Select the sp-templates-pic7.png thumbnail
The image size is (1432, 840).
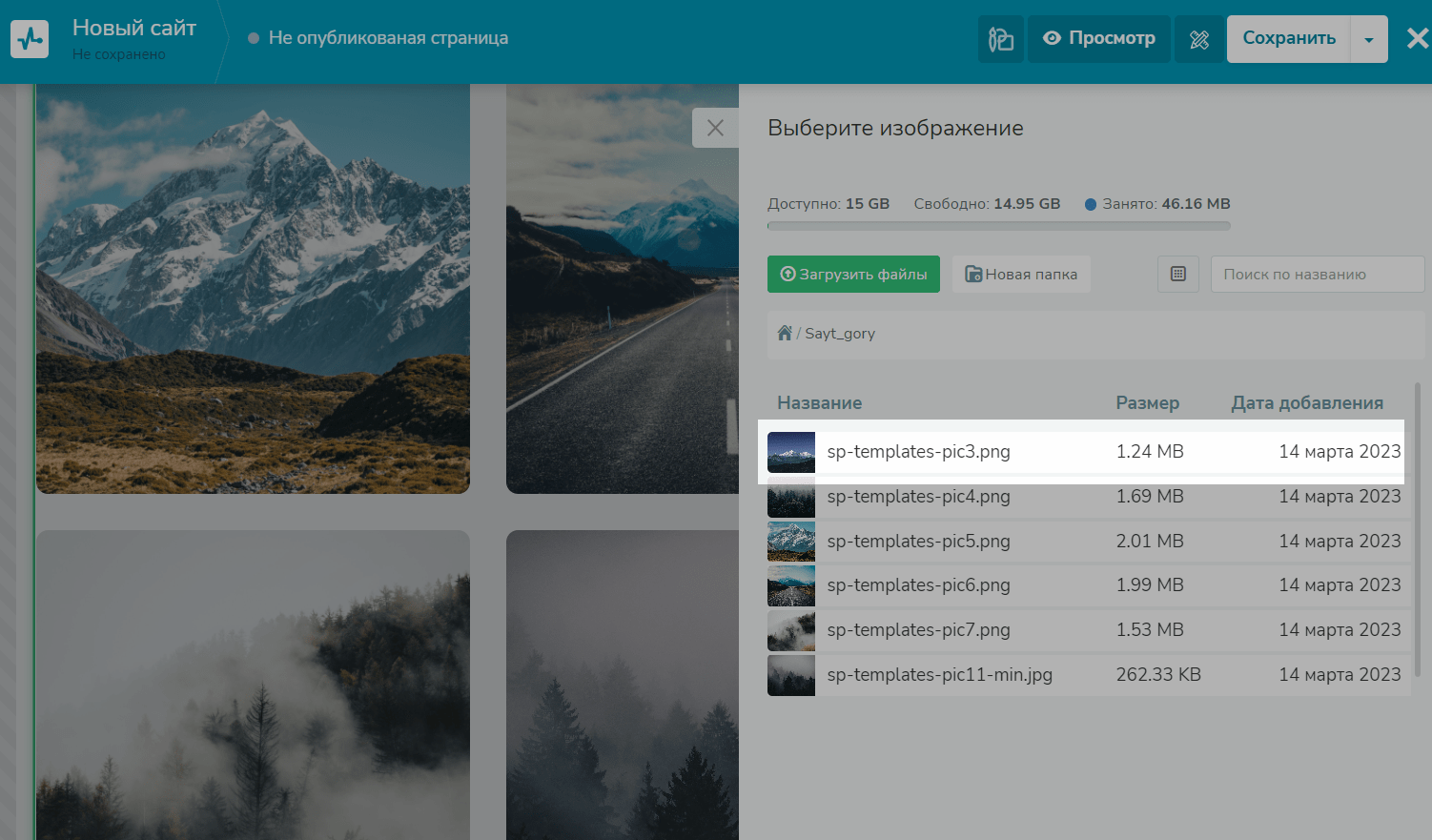coord(791,630)
